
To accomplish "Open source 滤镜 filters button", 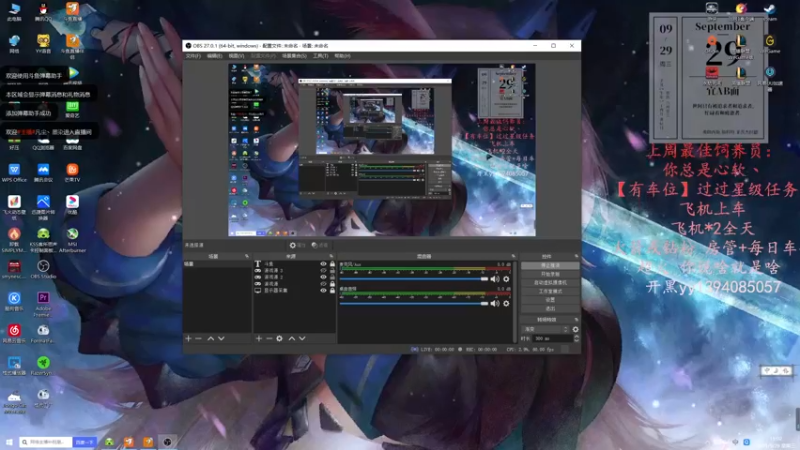I will [319, 245].
